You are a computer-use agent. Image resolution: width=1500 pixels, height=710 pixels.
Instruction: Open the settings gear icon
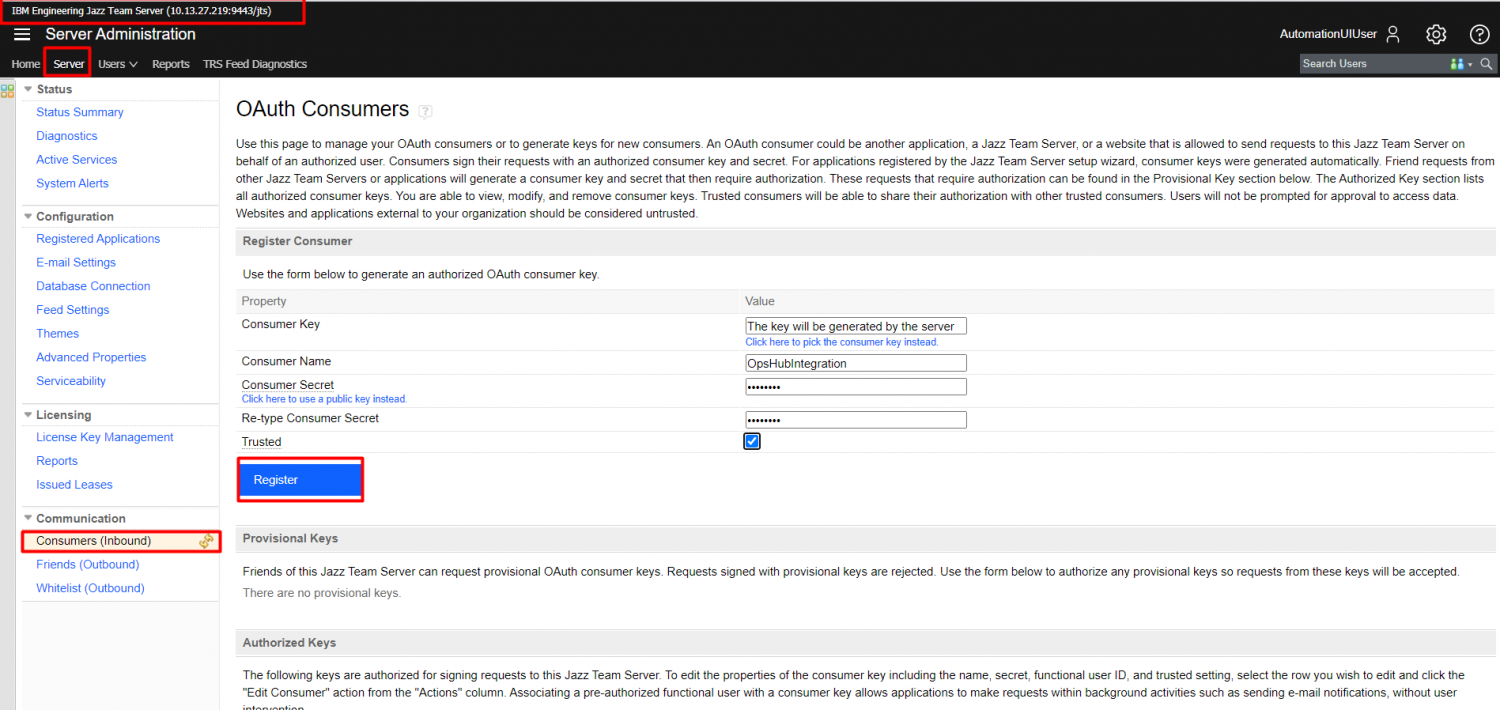point(1436,34)
